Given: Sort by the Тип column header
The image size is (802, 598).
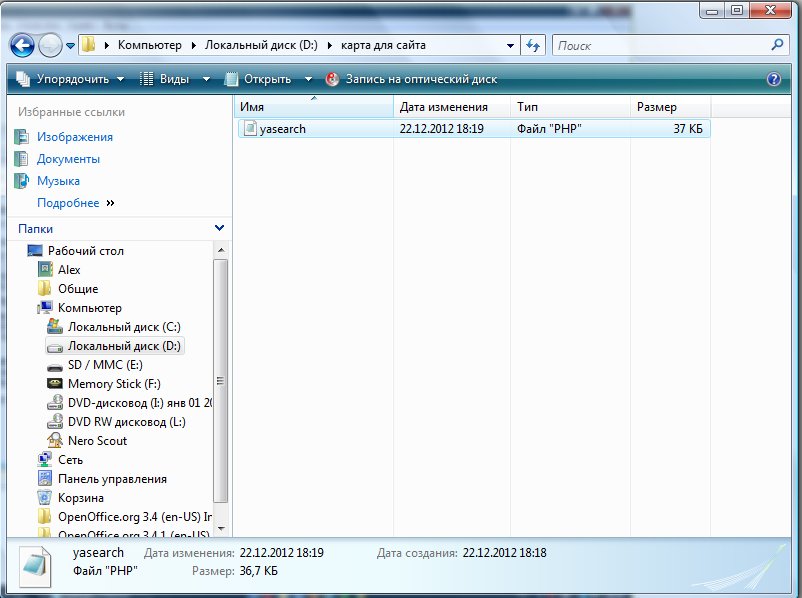Looking at the screenshot, I should (570, 106).
